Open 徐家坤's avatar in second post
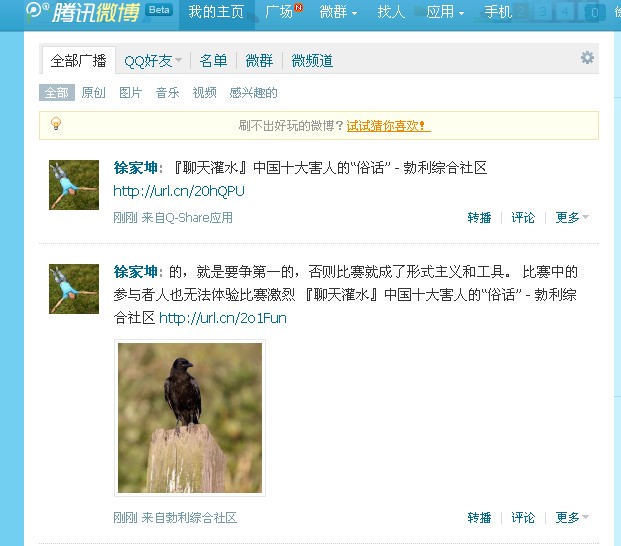Viewport: 621px width, 546px height. tap(74, 289)
